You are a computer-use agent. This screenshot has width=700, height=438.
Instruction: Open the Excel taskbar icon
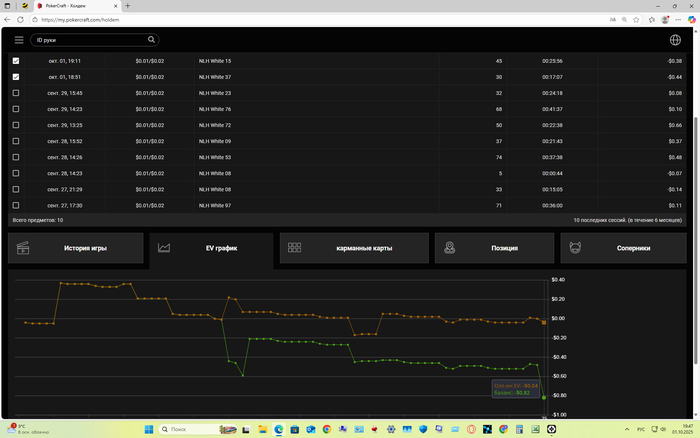tap(535, 429)
